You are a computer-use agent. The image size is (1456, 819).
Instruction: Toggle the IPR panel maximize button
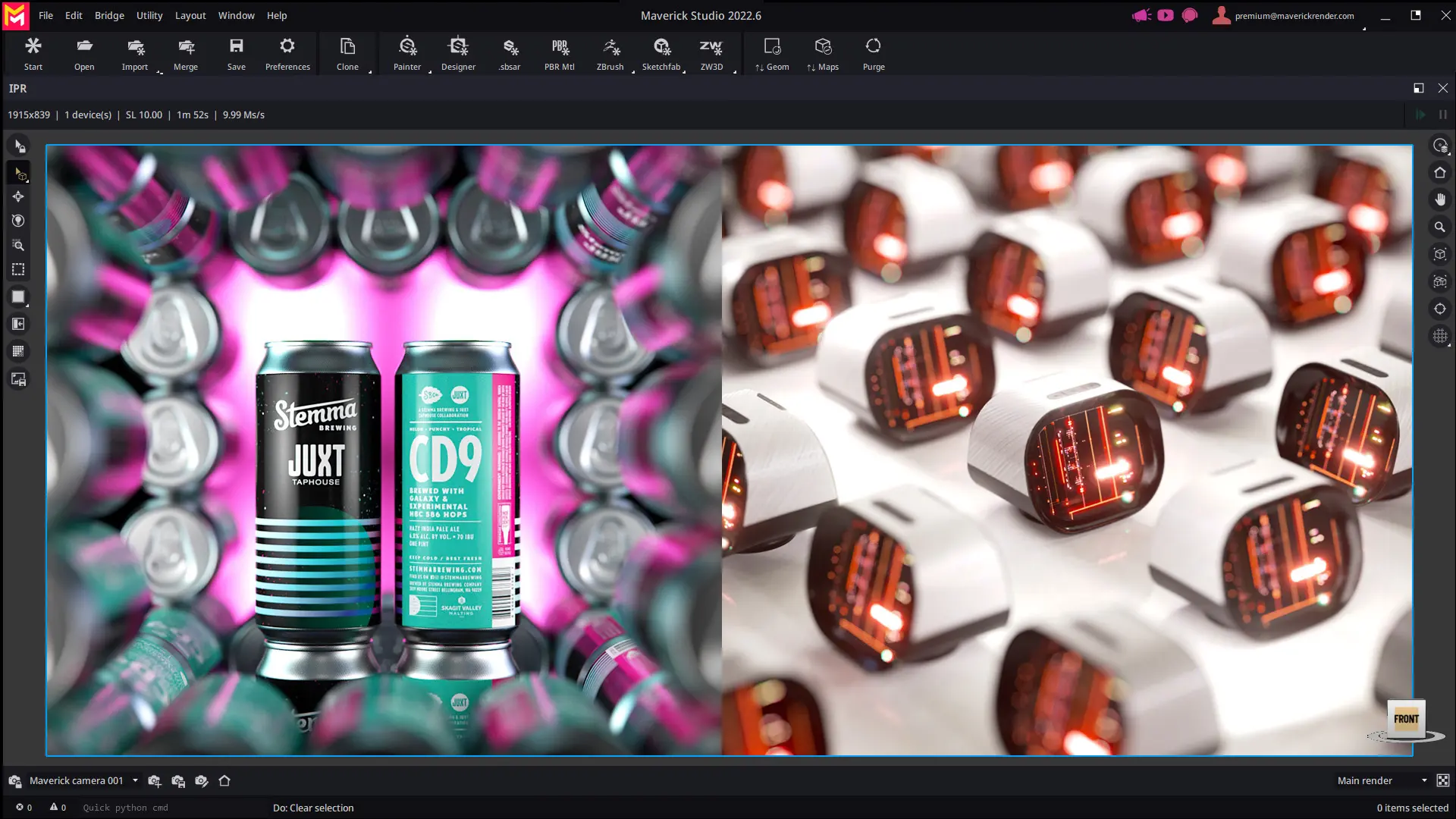click(x=1419, y=88)
